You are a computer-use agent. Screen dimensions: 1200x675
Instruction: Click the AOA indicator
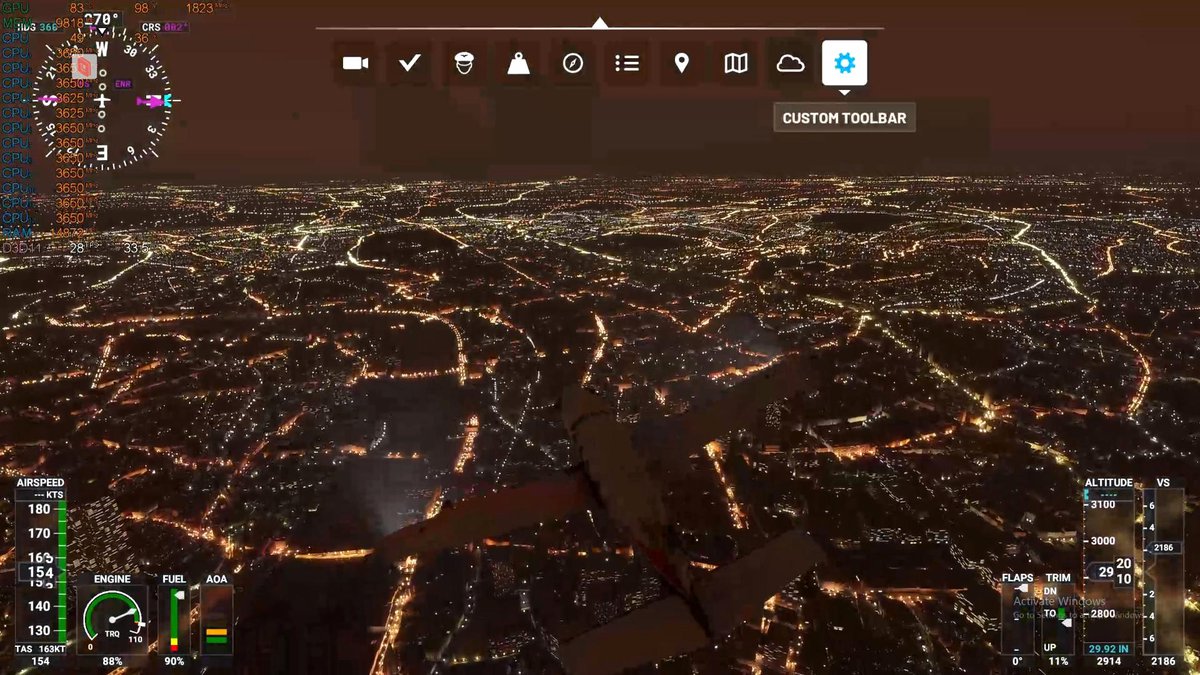(x=216, y=620)
